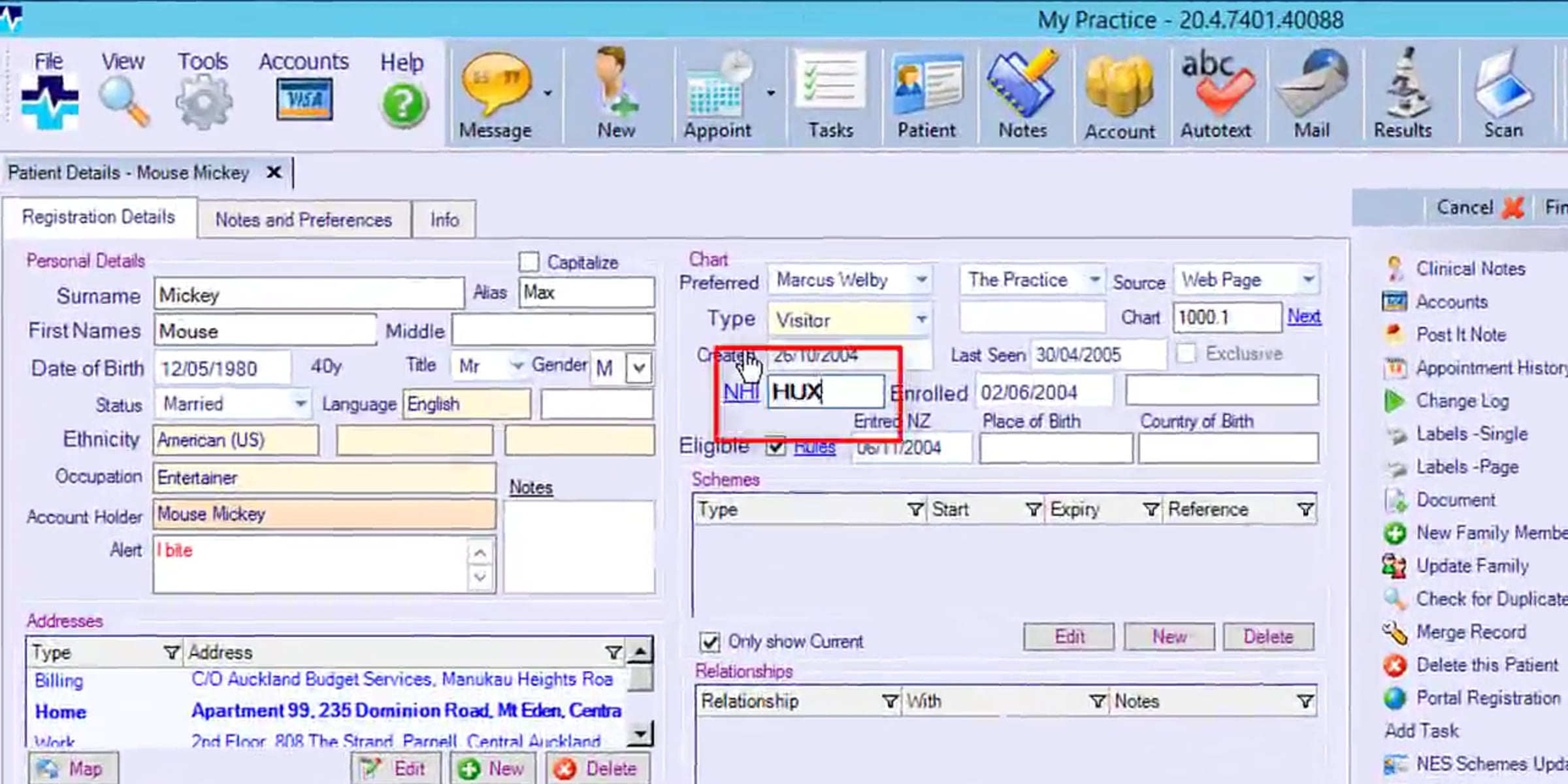
Task: Open the Accounts menu
Action: (304, 62)
